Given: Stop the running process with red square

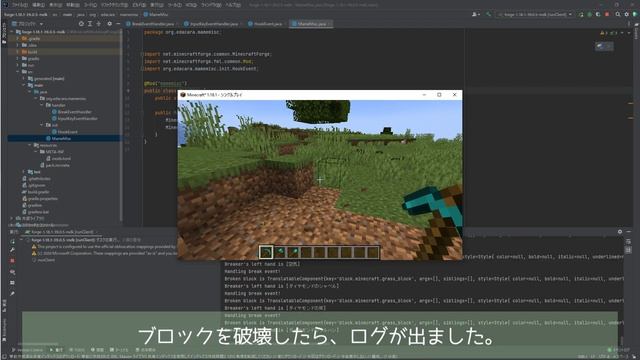Looking at the screenshot, I should [x=607, y=14].
